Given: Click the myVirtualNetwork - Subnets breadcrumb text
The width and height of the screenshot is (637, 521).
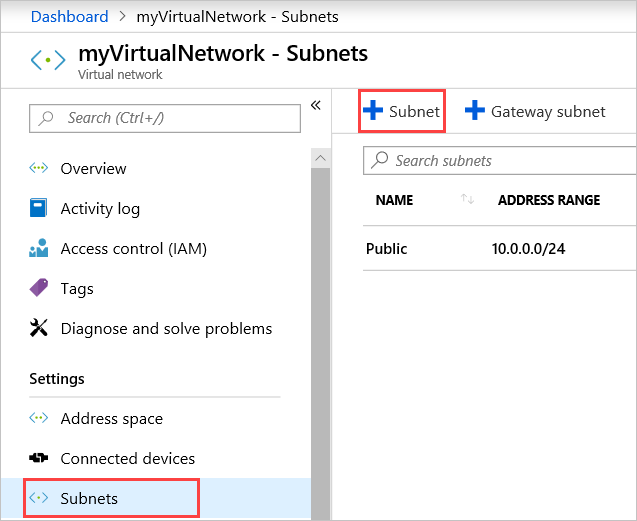Looking at the screenshot, I should (x=237, y=17).
